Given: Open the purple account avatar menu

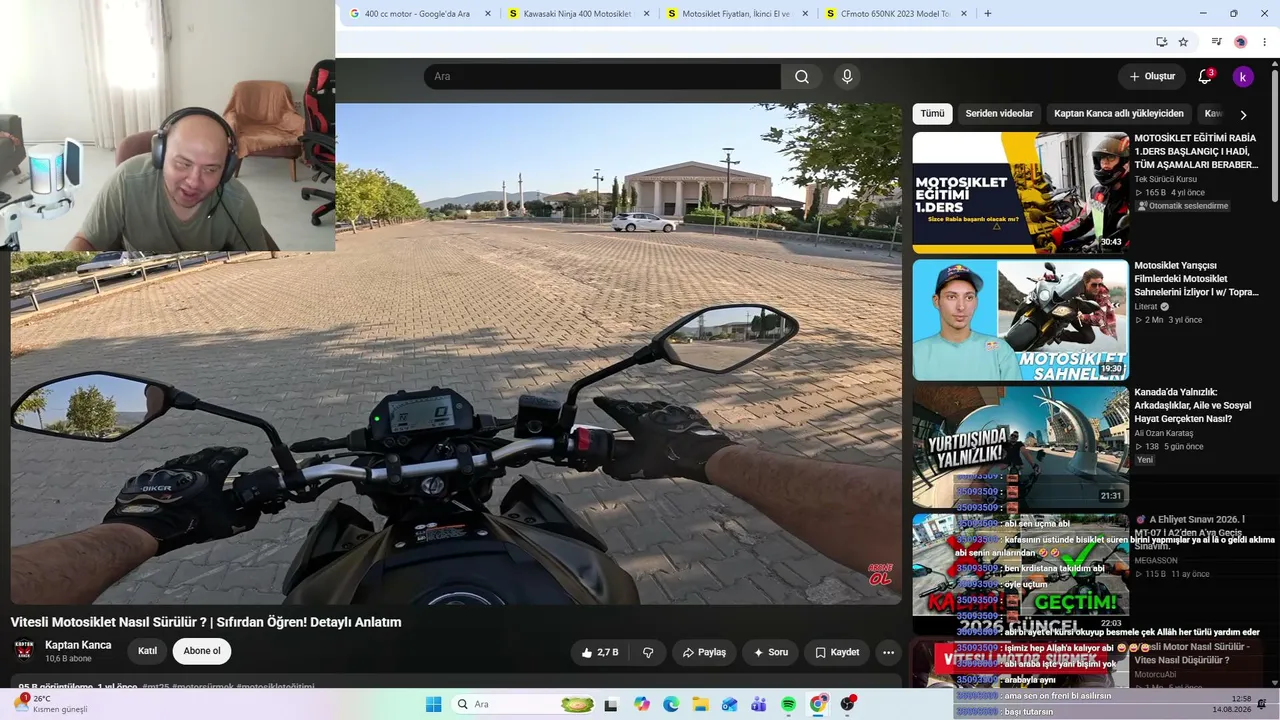Looking at the screenshot, I should pyautogui.click(x=1243, y=77).
